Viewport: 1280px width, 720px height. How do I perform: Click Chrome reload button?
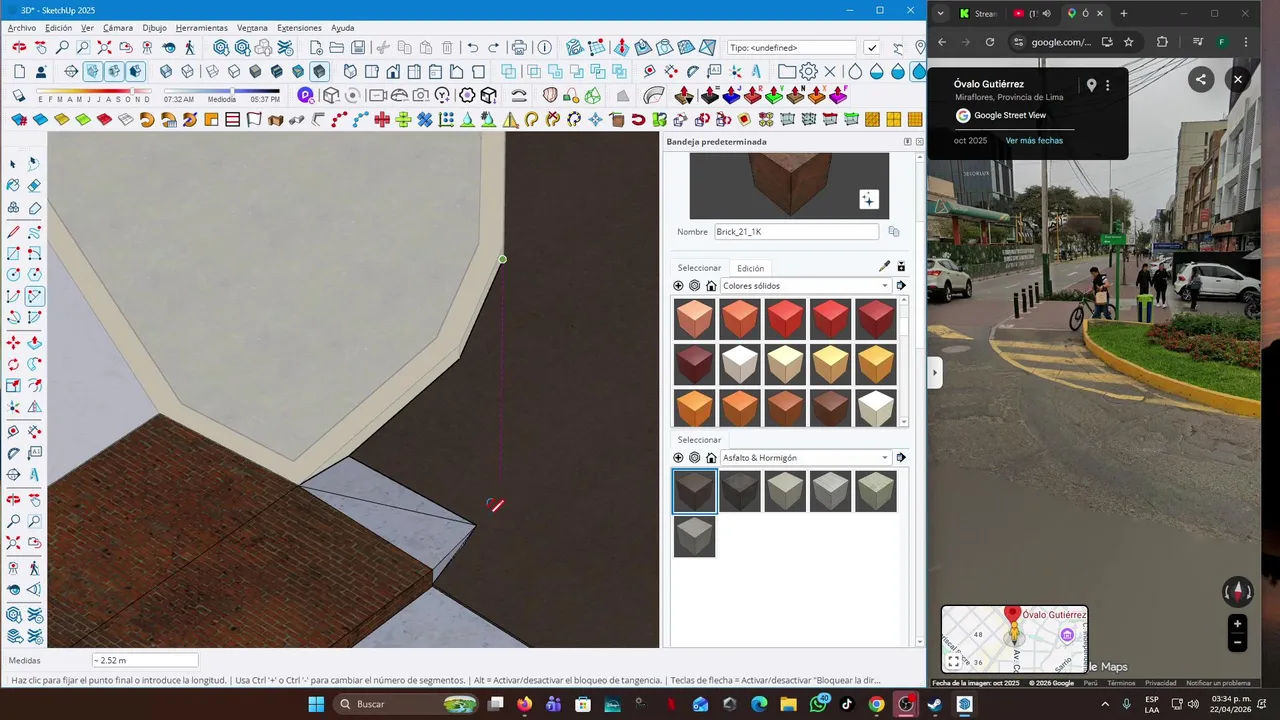click(x=990, y=42)
